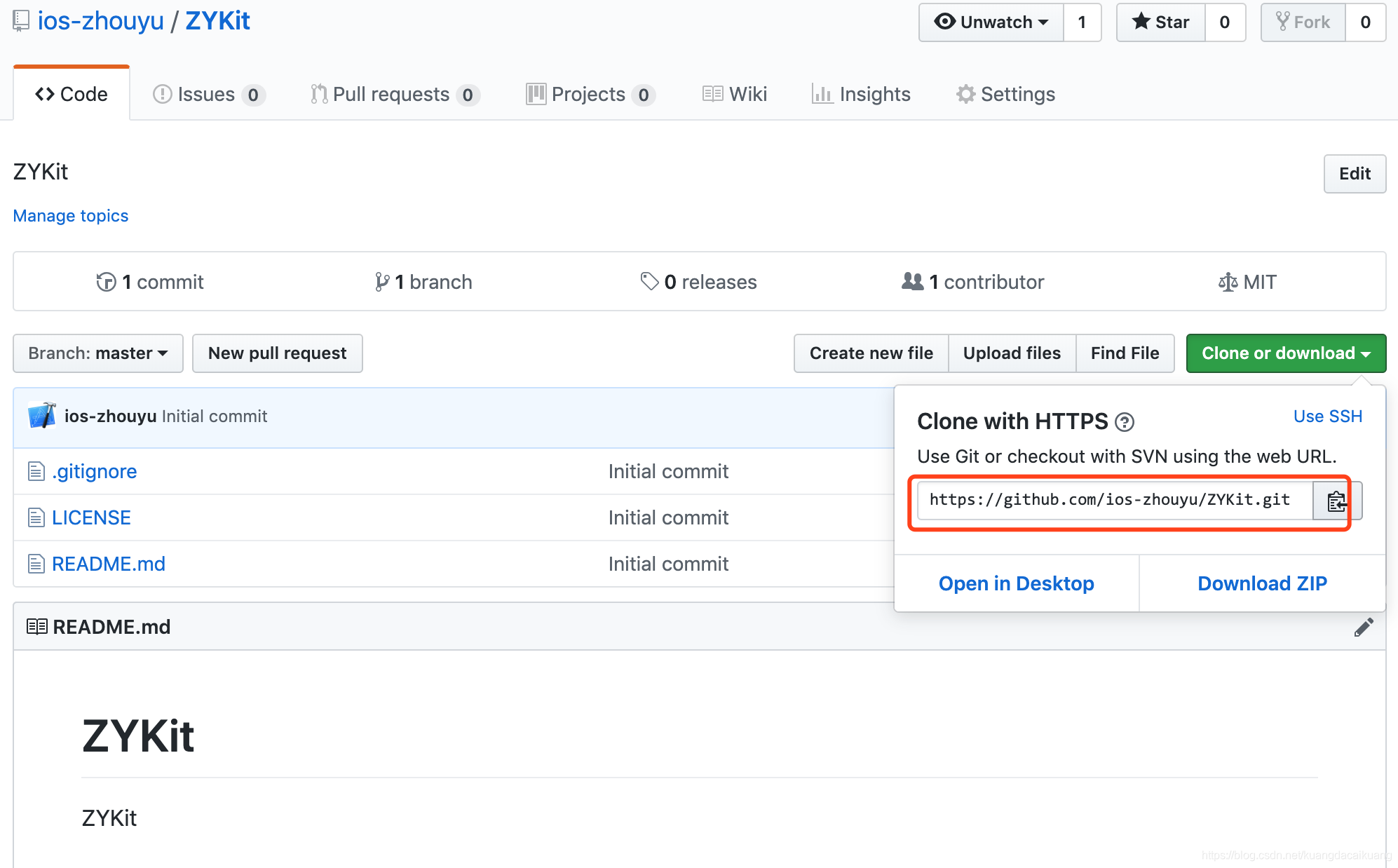The image size is (1398, 868).
Task: Open the Wiki tab
Action: click(x=735, y=94)
